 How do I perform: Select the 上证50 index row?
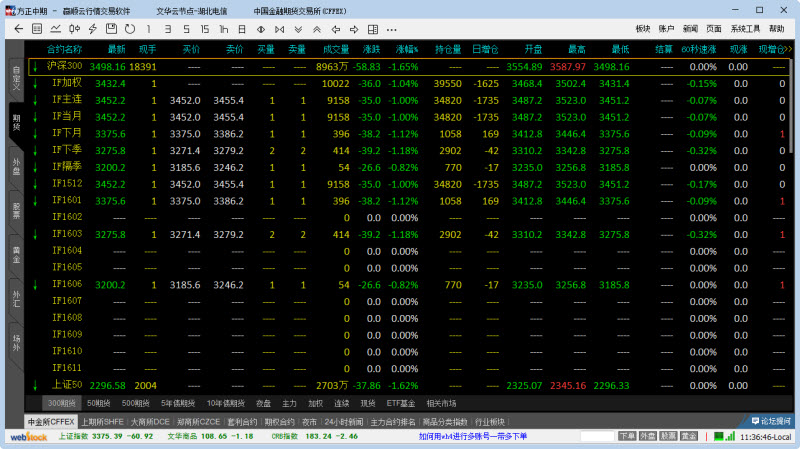coord(409,386)
